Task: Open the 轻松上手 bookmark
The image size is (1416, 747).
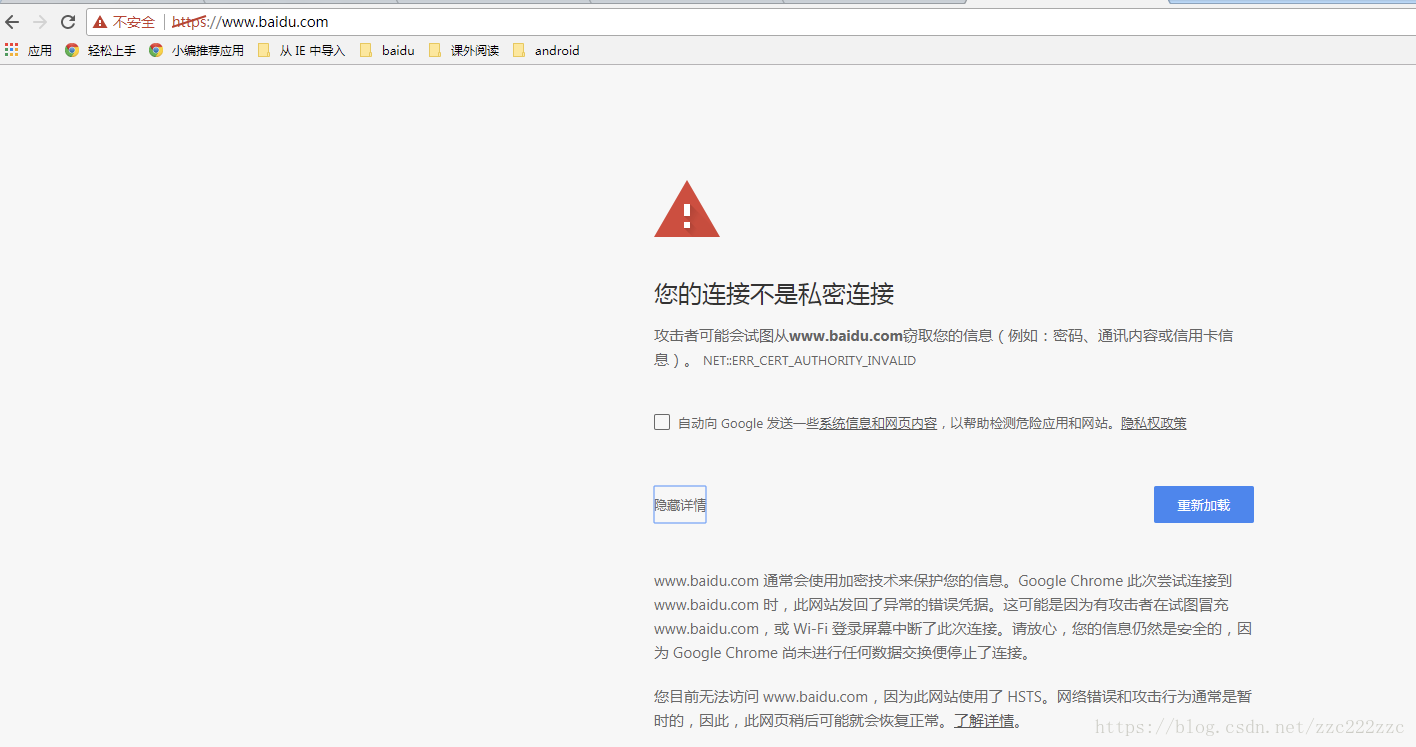Action: (100, 50)
